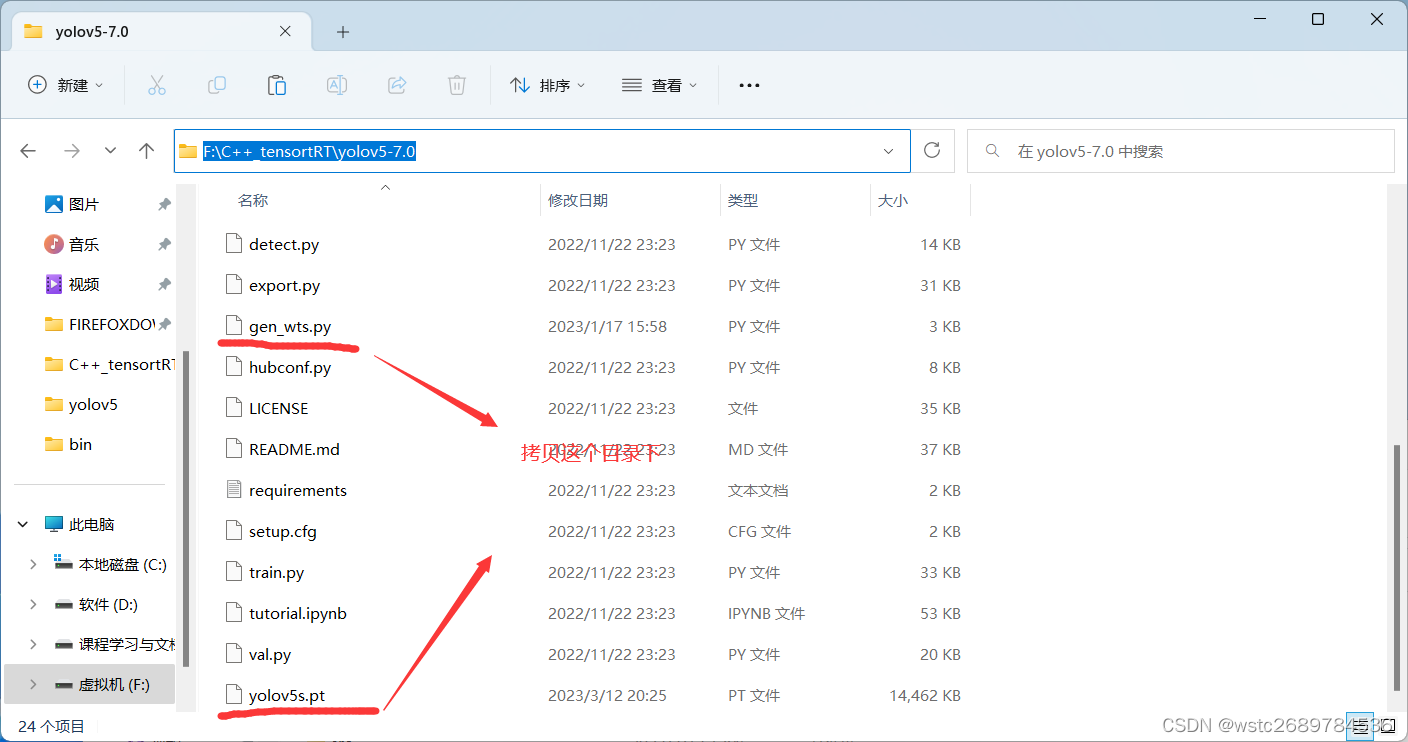1408x742 pixels.
Task: Refresh the yolov5-7.0 folder view
Action: (932, 151)
